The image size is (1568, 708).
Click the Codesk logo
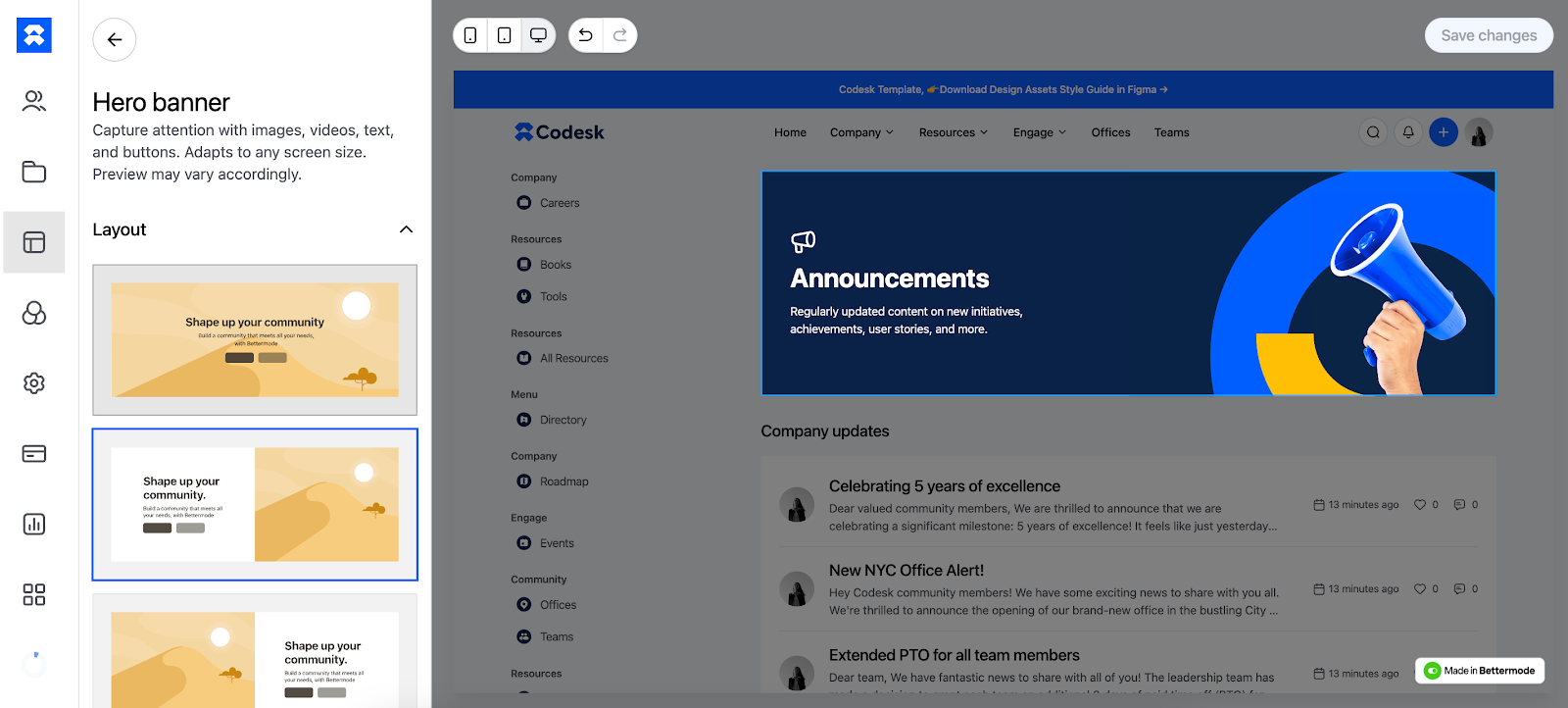point(560,132)
